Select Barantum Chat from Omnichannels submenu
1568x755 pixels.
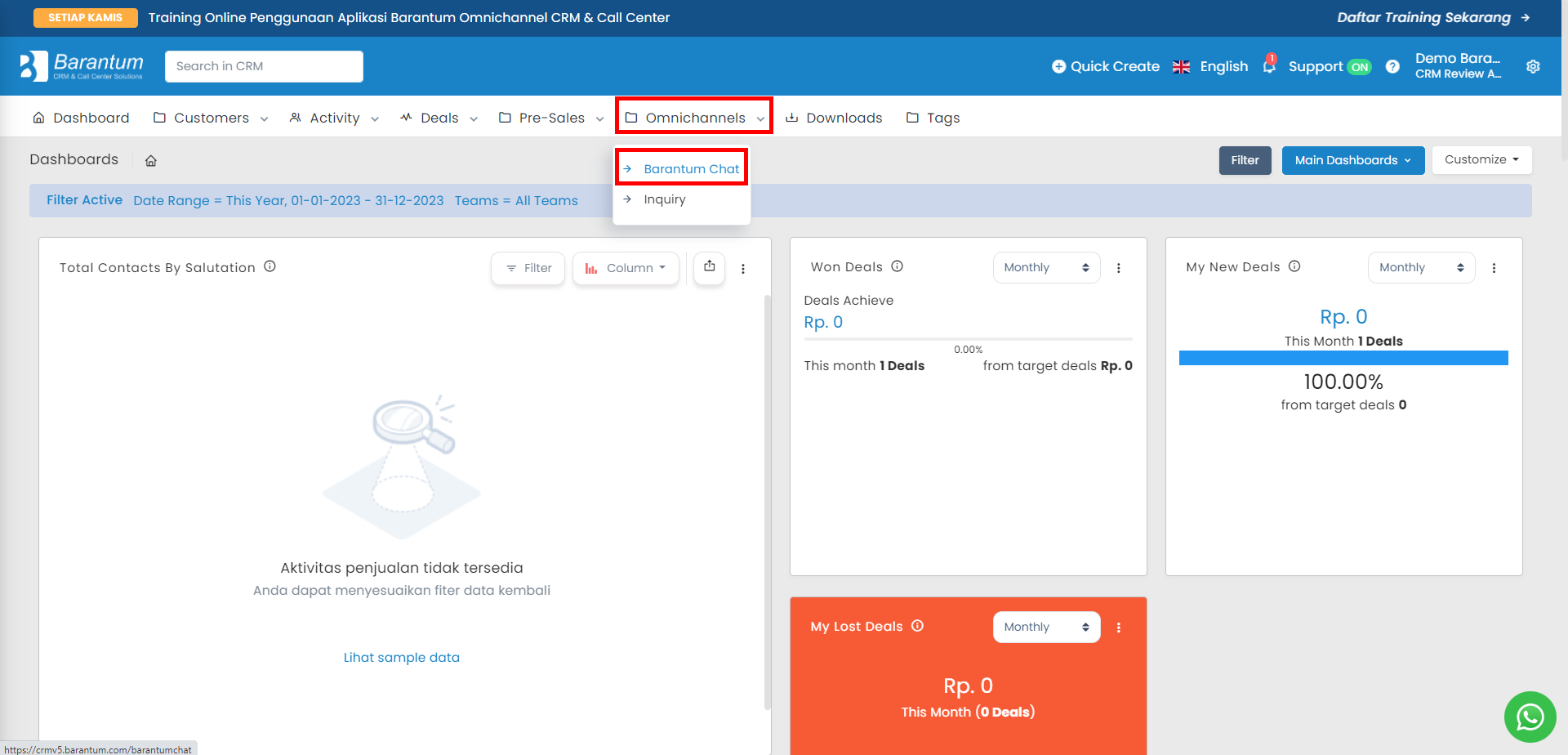click(x=682, y=168)
